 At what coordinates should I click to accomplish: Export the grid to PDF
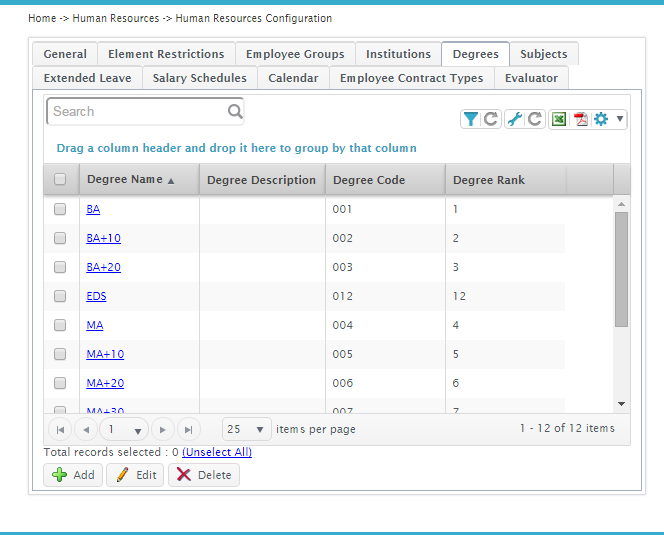[x=581, y=119]
